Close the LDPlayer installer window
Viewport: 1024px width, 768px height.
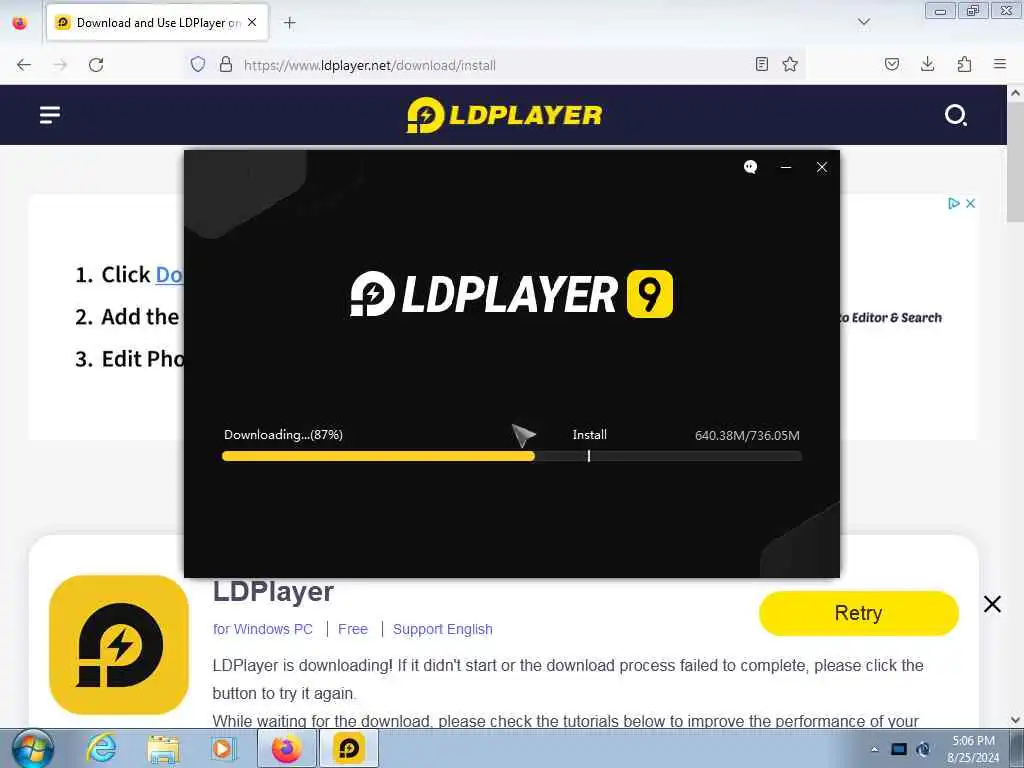pos(822,167)
